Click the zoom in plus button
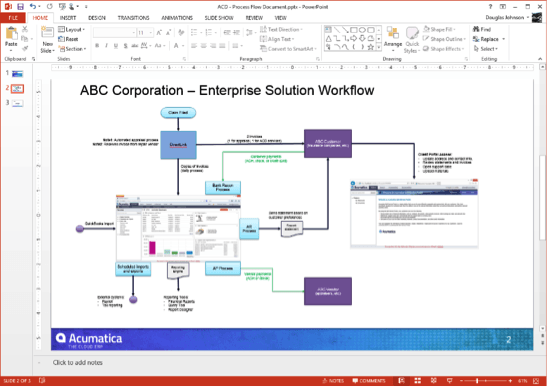 click(x=510, y=381)
